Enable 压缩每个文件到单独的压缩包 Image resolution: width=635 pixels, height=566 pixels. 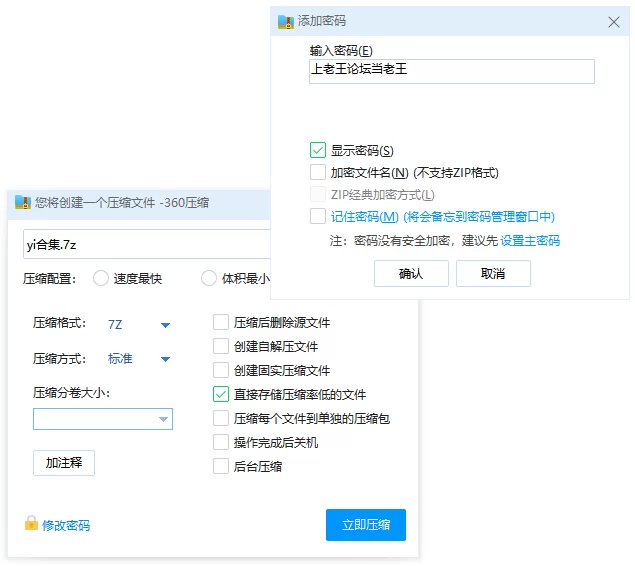(x=221, y=418)
